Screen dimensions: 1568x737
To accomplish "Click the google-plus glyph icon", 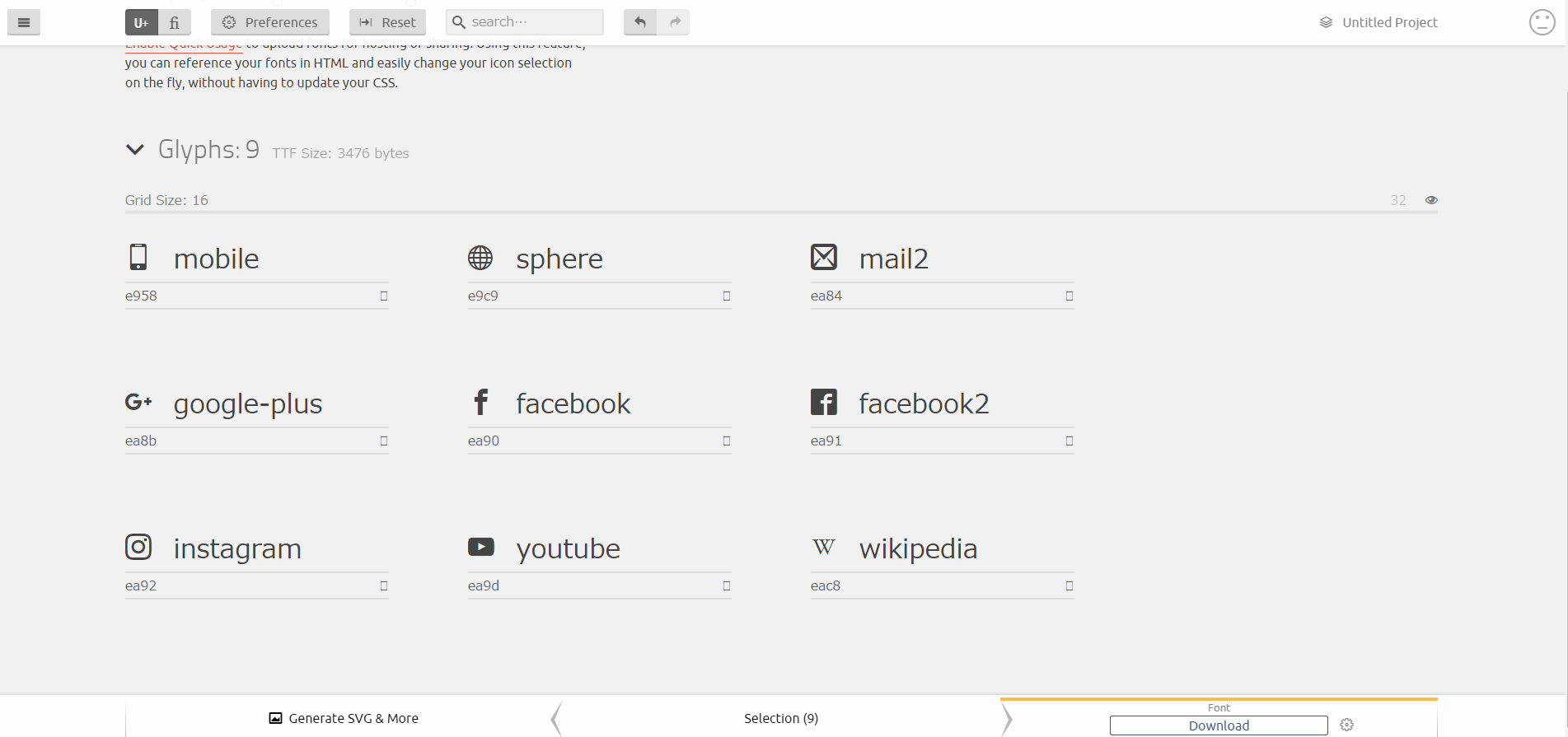I will (x=138, y=402).
